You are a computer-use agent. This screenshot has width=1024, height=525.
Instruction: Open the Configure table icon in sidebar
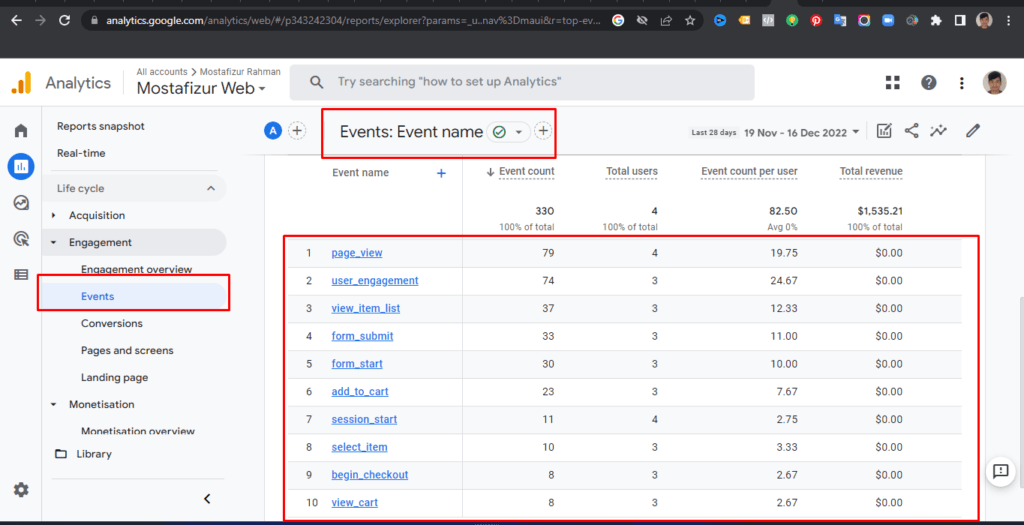(21, 275)
